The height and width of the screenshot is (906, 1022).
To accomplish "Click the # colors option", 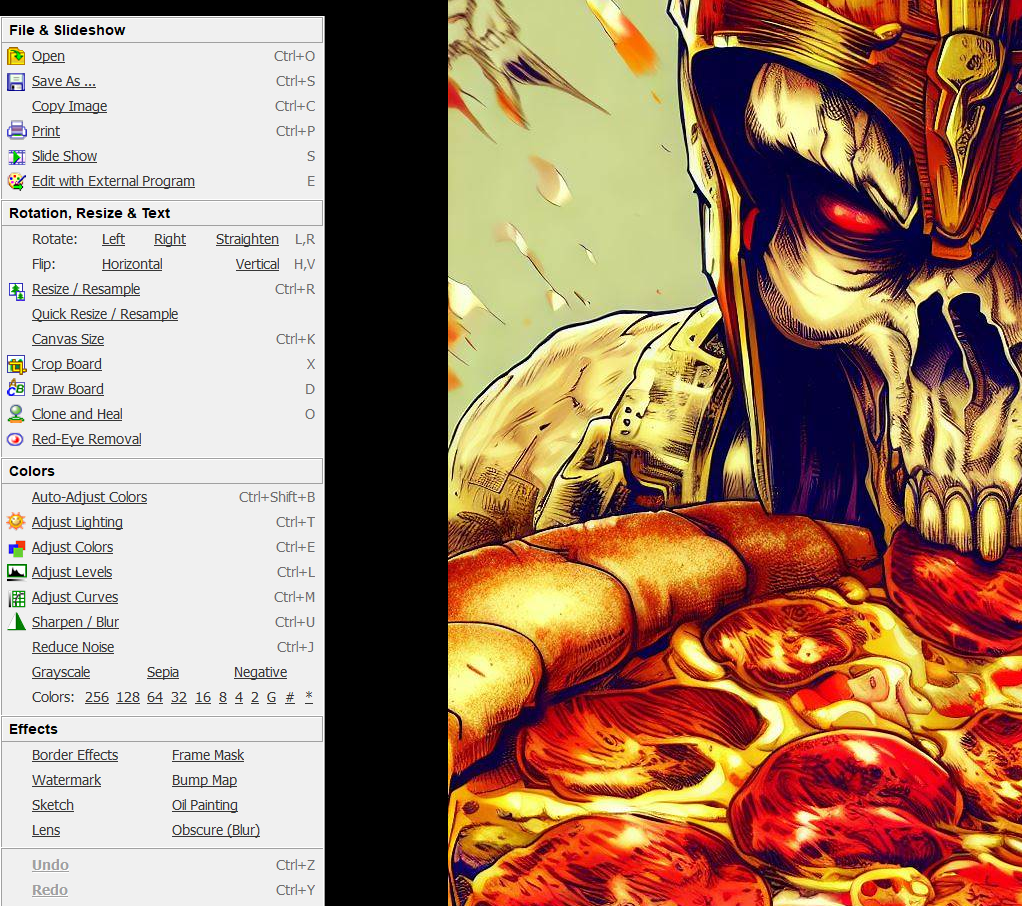I will point(290,697).
